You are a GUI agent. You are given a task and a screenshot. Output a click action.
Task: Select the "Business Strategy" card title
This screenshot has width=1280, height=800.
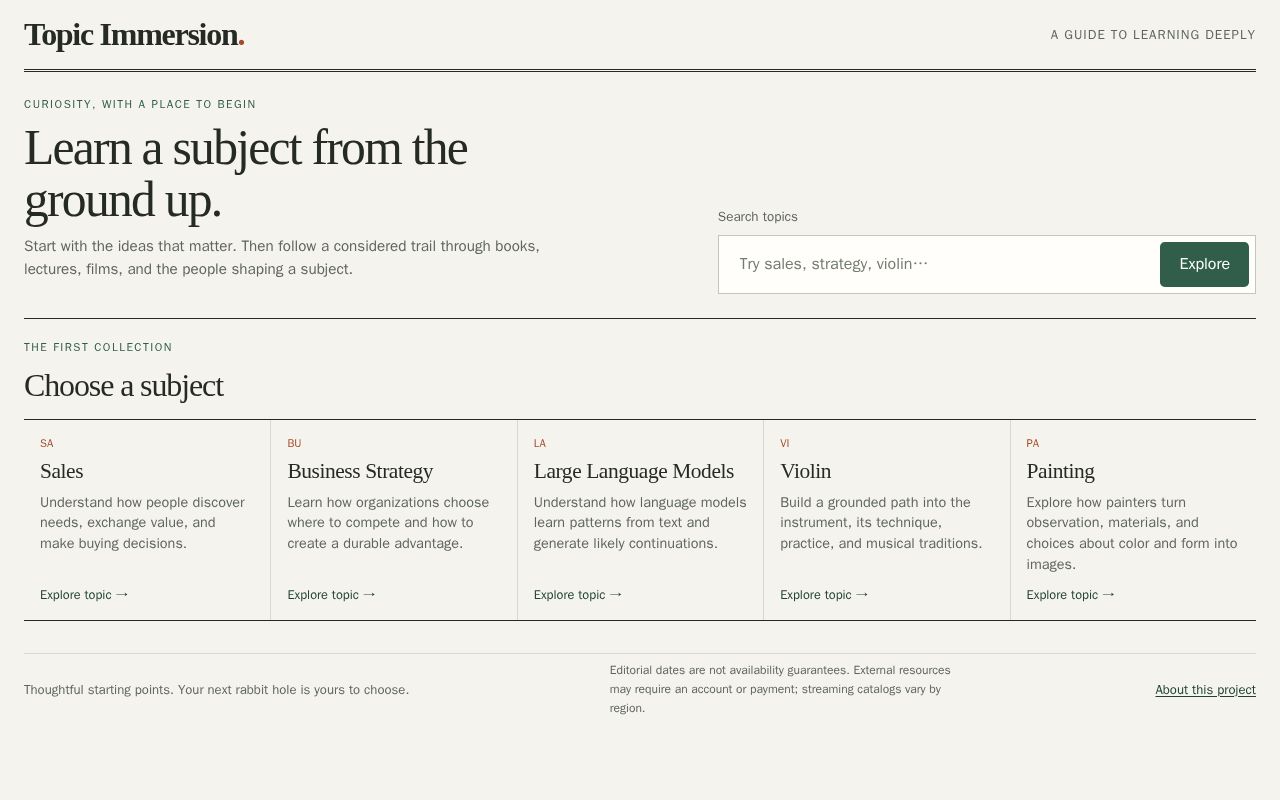[x=360, y=471]
